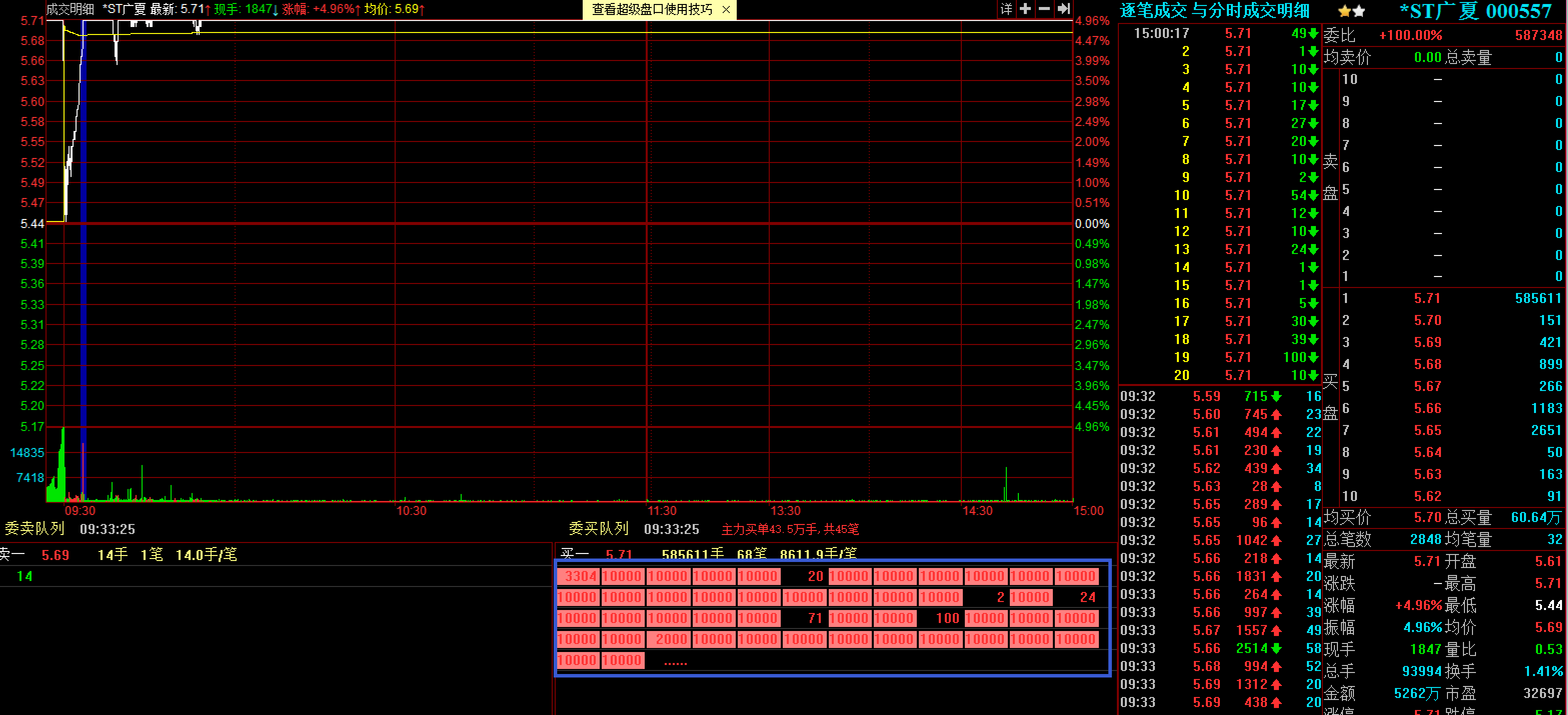Select the green 14 sell queue cell

(25, 576)
